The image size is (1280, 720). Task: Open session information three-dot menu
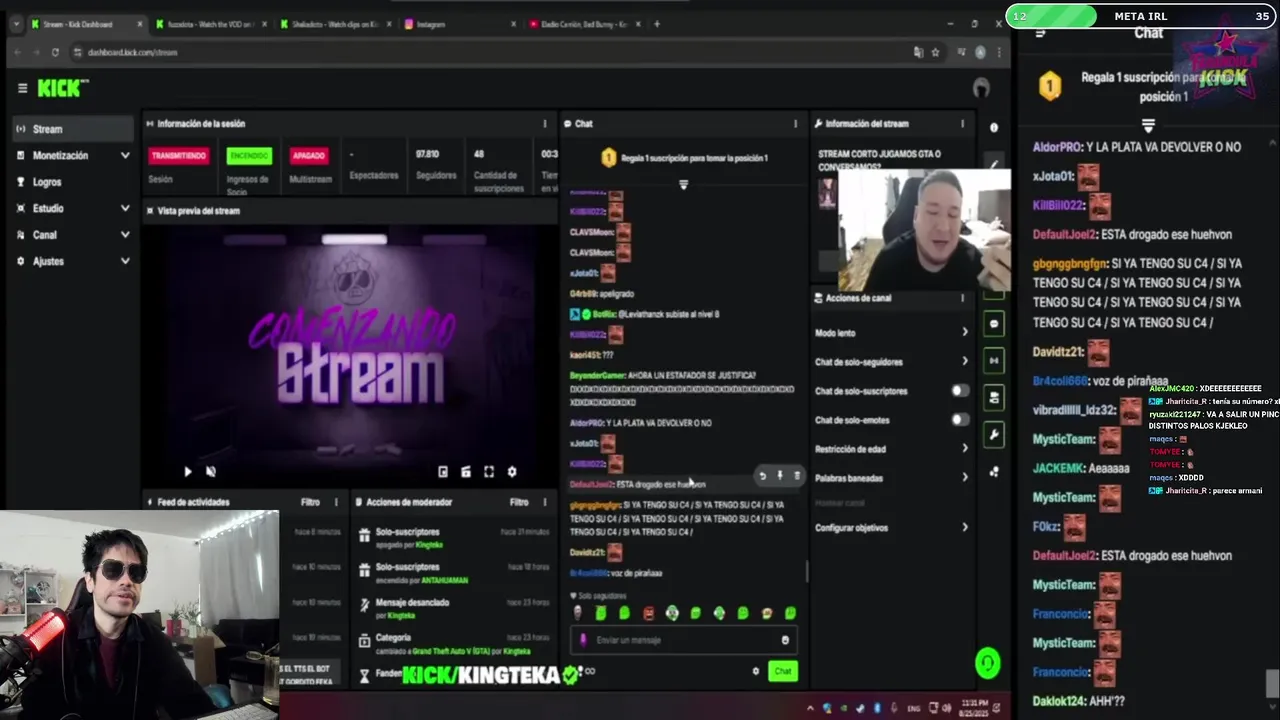pos(545,124)
